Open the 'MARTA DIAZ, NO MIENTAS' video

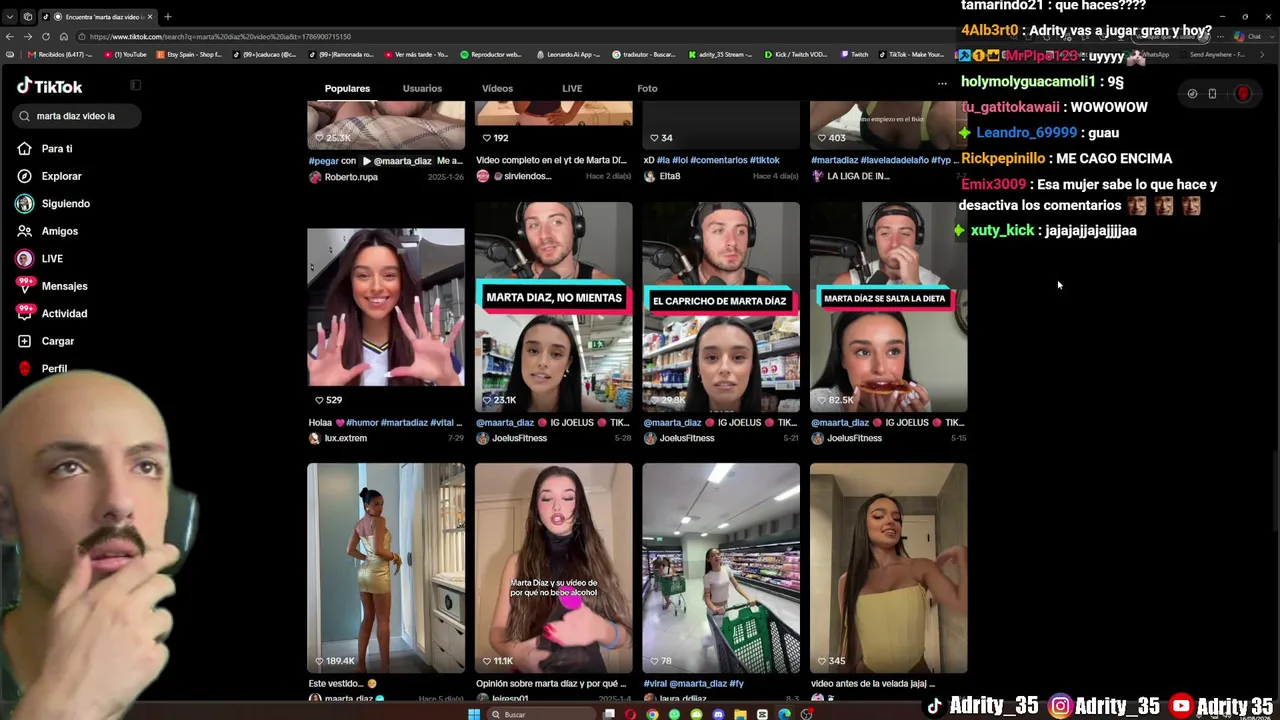click(x=553, y=307)
